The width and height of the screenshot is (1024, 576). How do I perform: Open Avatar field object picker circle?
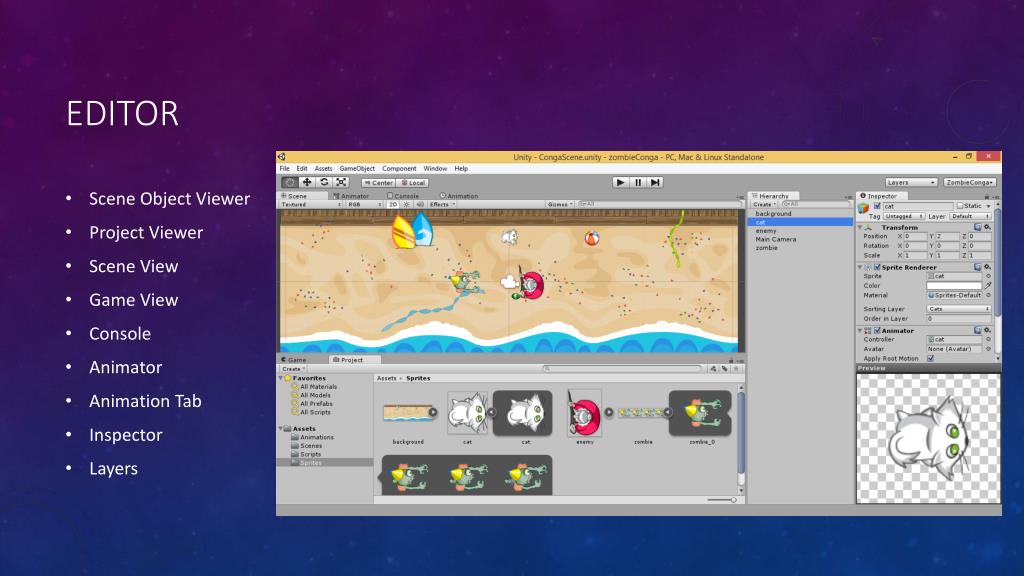988,349
